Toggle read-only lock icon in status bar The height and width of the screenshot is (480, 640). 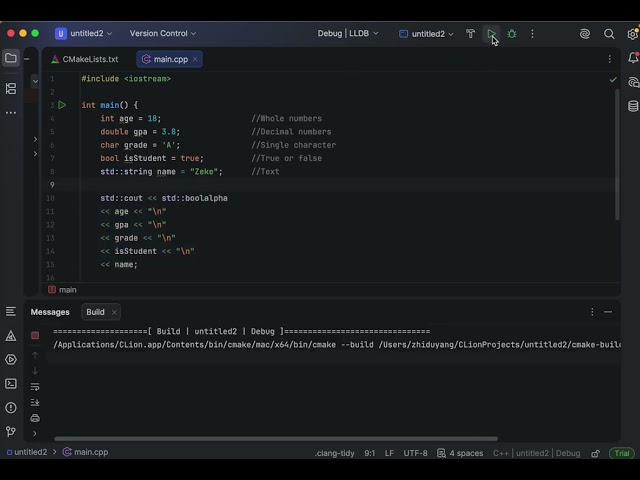pyautogui.click(x=596, y=453)
